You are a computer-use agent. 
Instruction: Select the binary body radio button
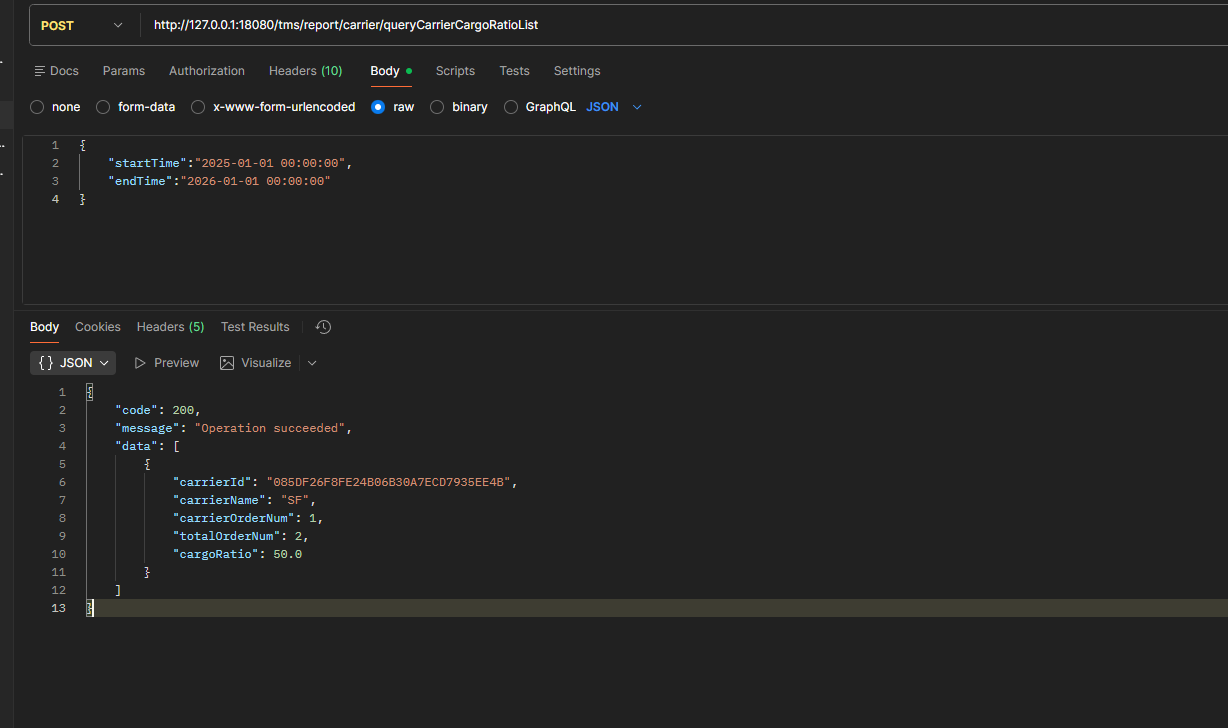coord(437,107)
